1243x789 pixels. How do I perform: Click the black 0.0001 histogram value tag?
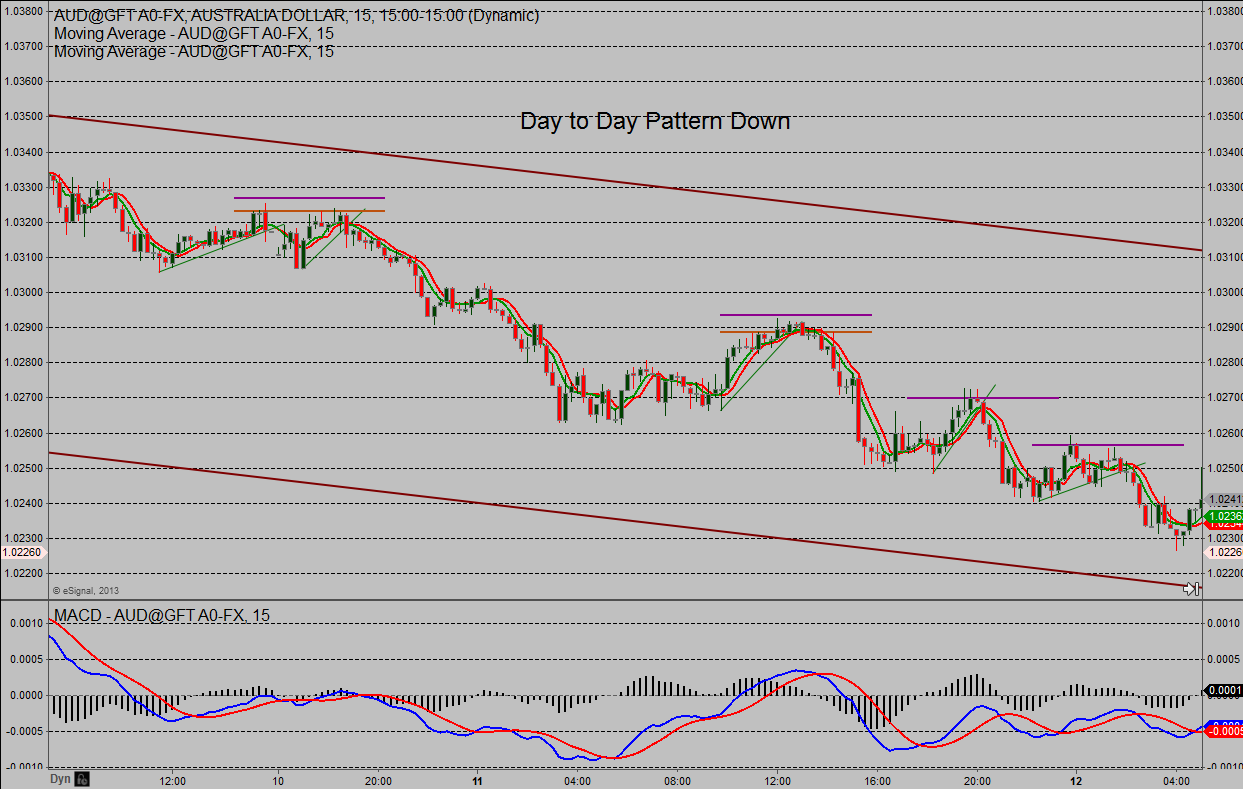point(1224,690)
